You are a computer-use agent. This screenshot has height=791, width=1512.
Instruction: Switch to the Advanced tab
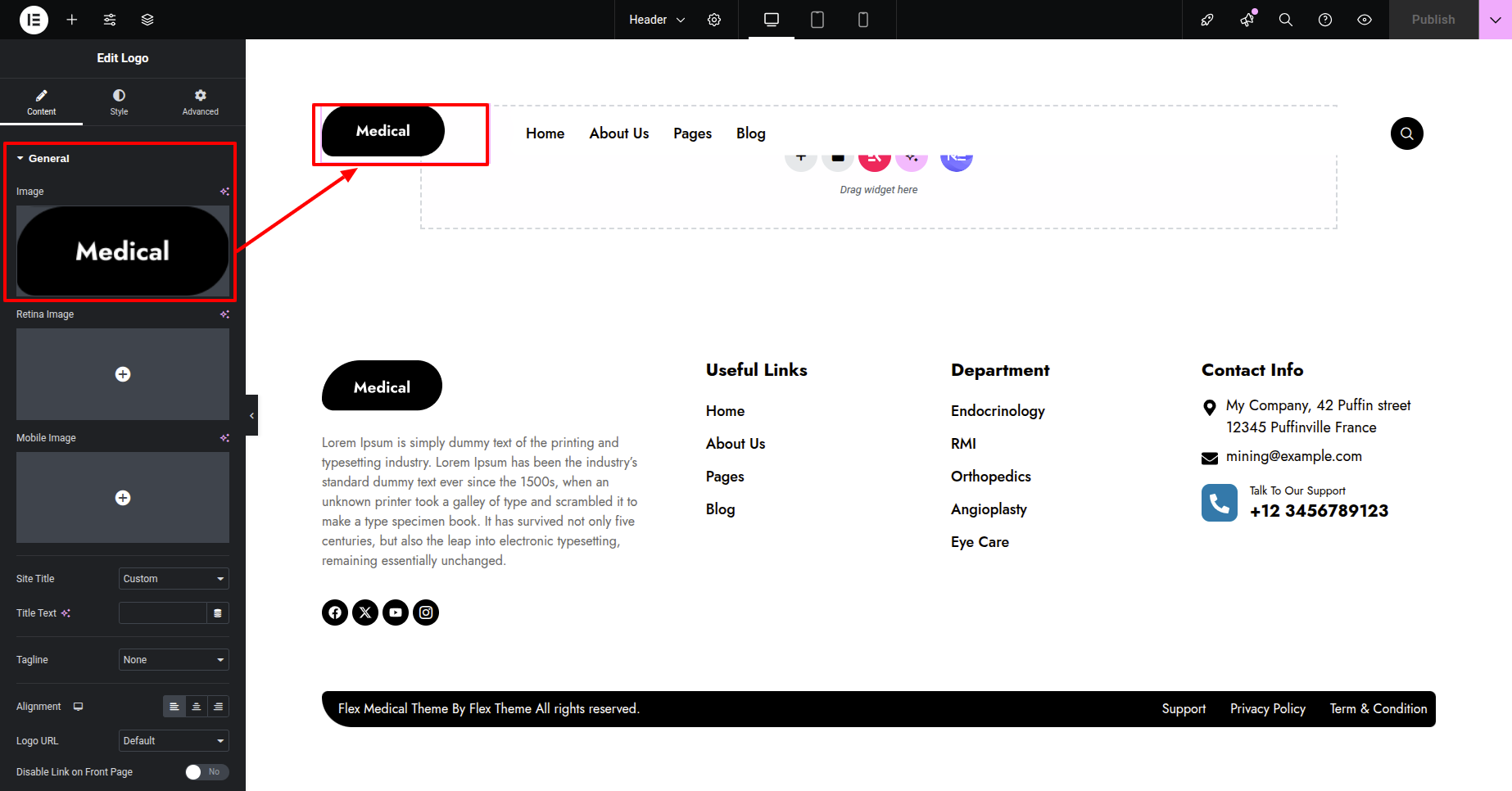coord(200,102)
